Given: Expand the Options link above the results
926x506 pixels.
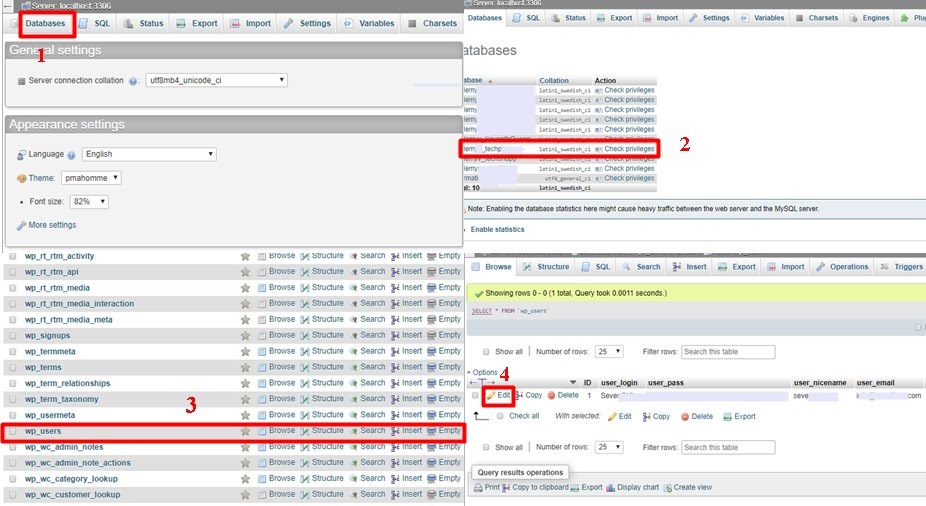Looking at the screenshot, I should tap(484, 373).
